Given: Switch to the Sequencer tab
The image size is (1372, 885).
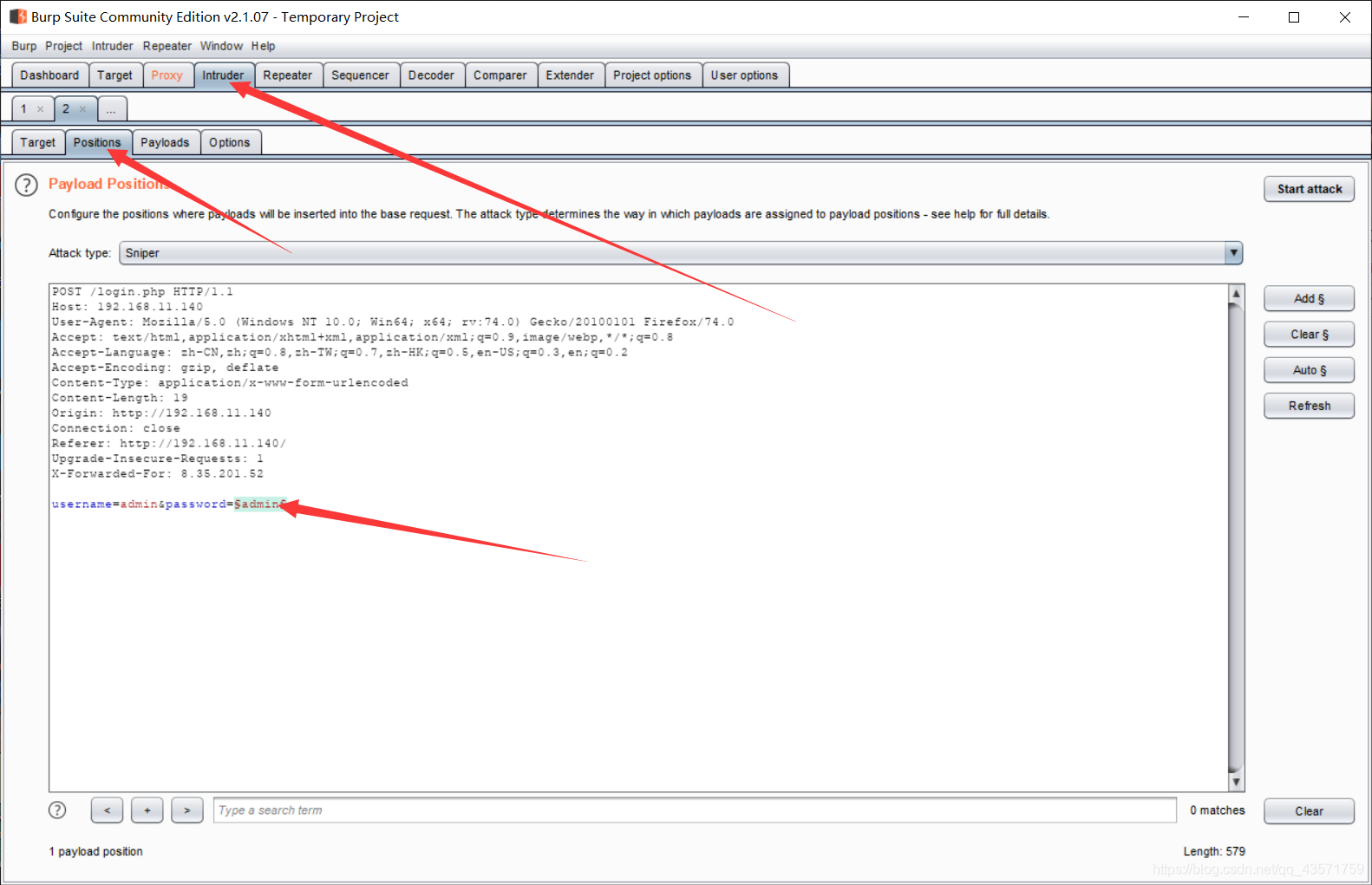Looking at the screenshot, I should coord(360,75).
